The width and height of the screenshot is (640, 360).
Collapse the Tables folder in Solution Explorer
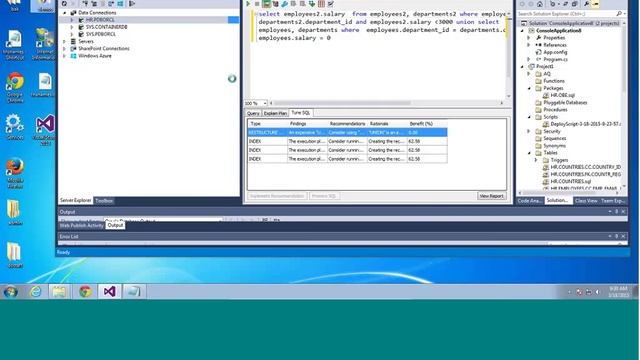(529, 153)
